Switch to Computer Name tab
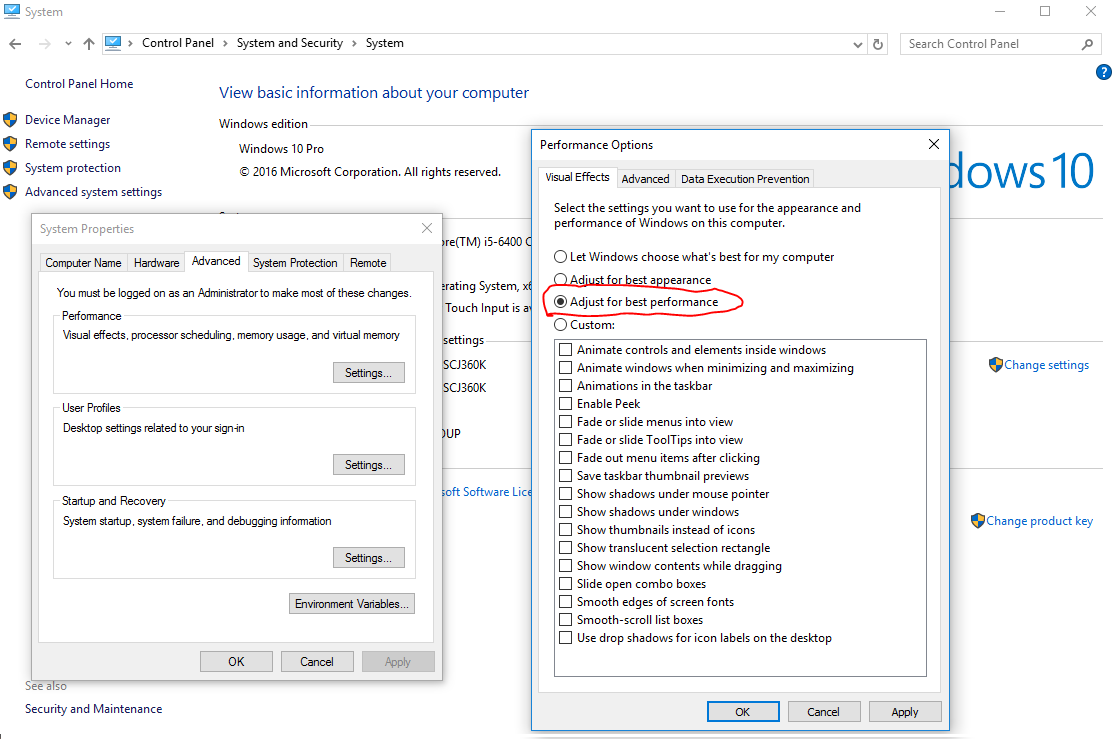The height and width of the screenshot is (739, 1117). coord(83,263)
